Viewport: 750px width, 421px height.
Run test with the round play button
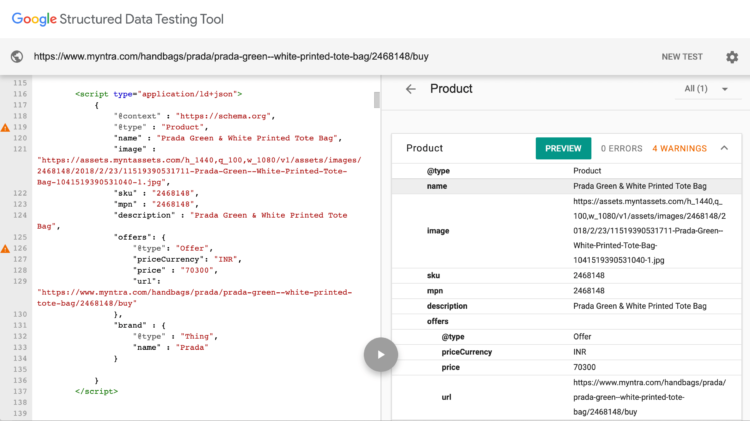(x=381, y=355)
